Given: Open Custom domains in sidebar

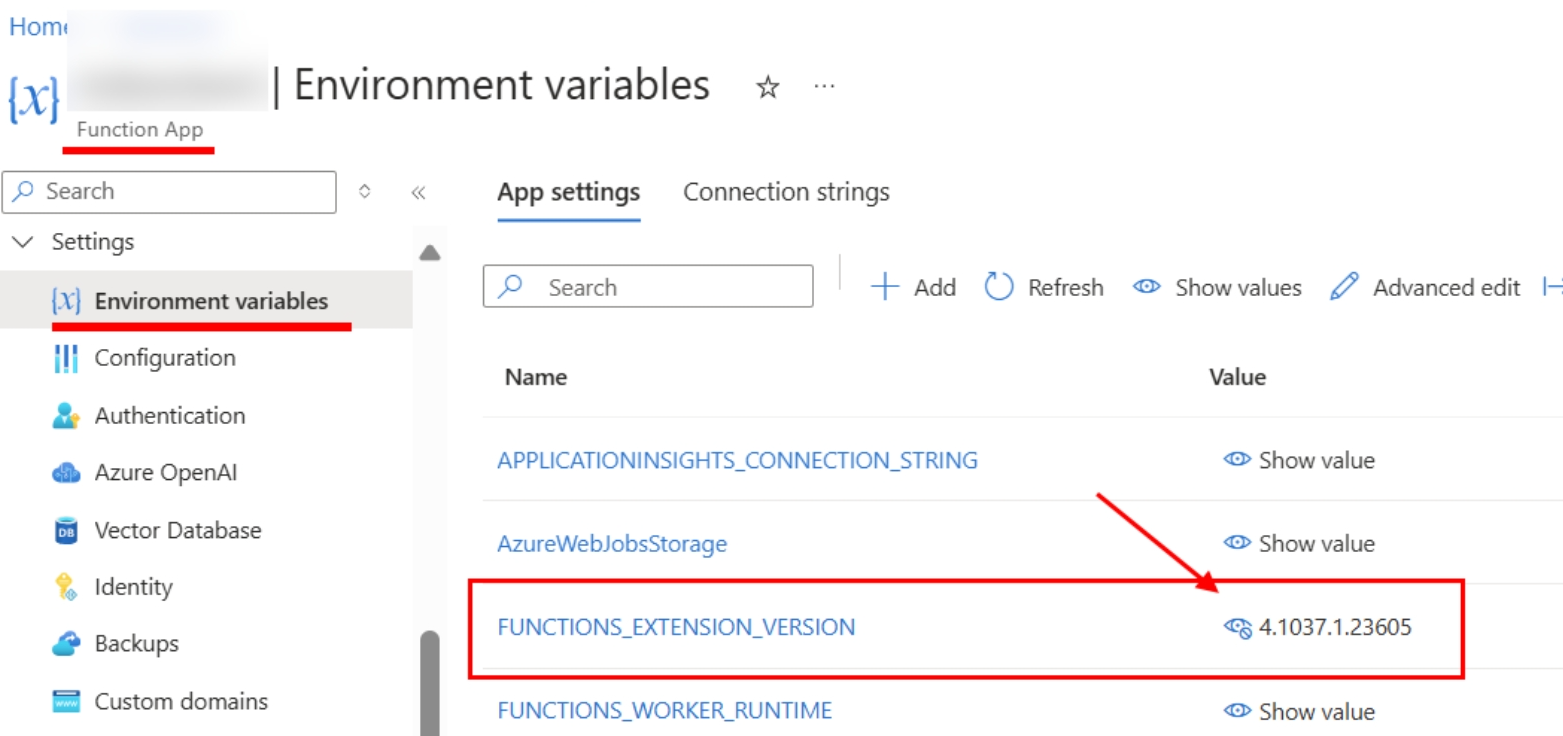Looking at the screenshot, I should (180, 701).
